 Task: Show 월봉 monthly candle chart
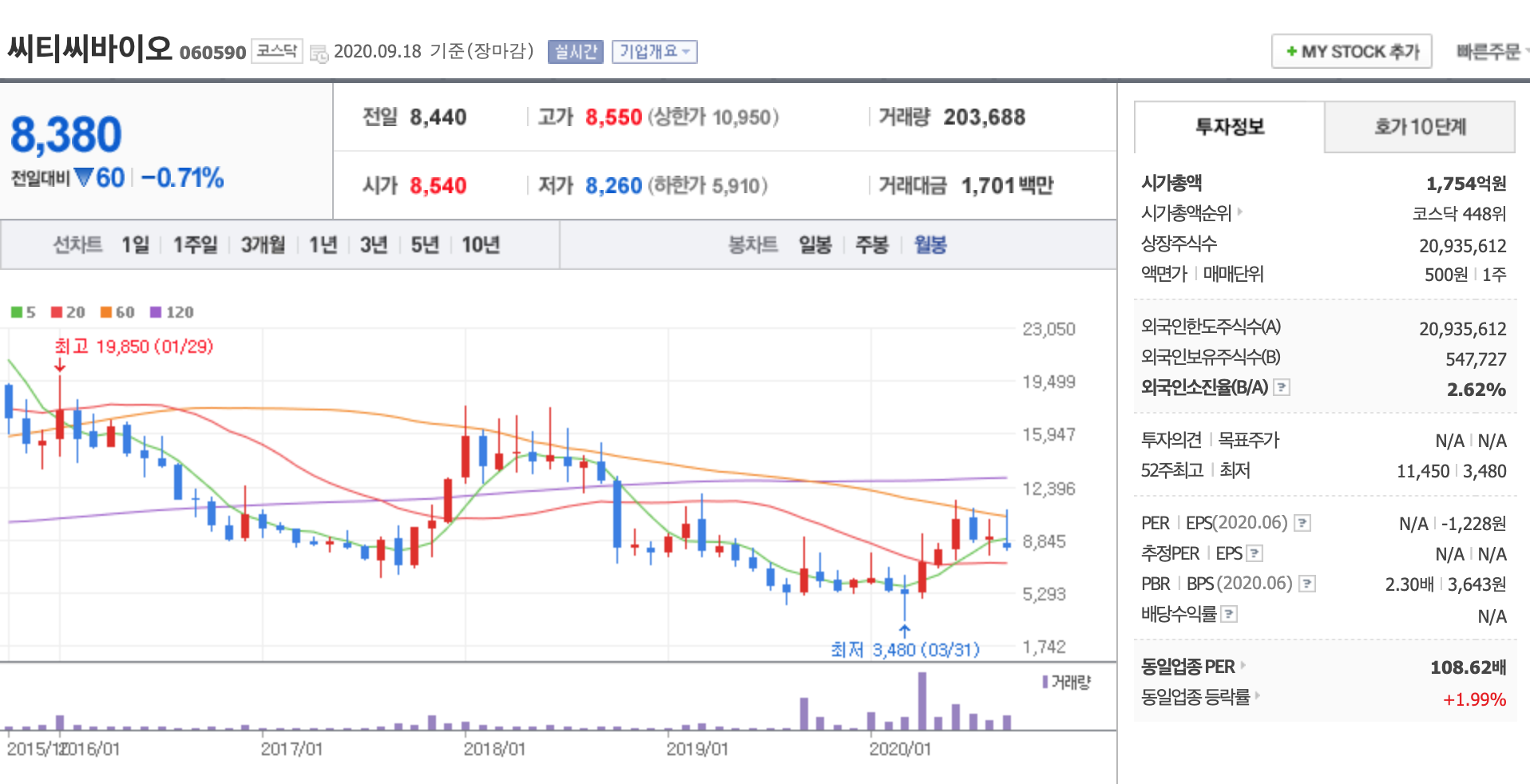(929, 244)
